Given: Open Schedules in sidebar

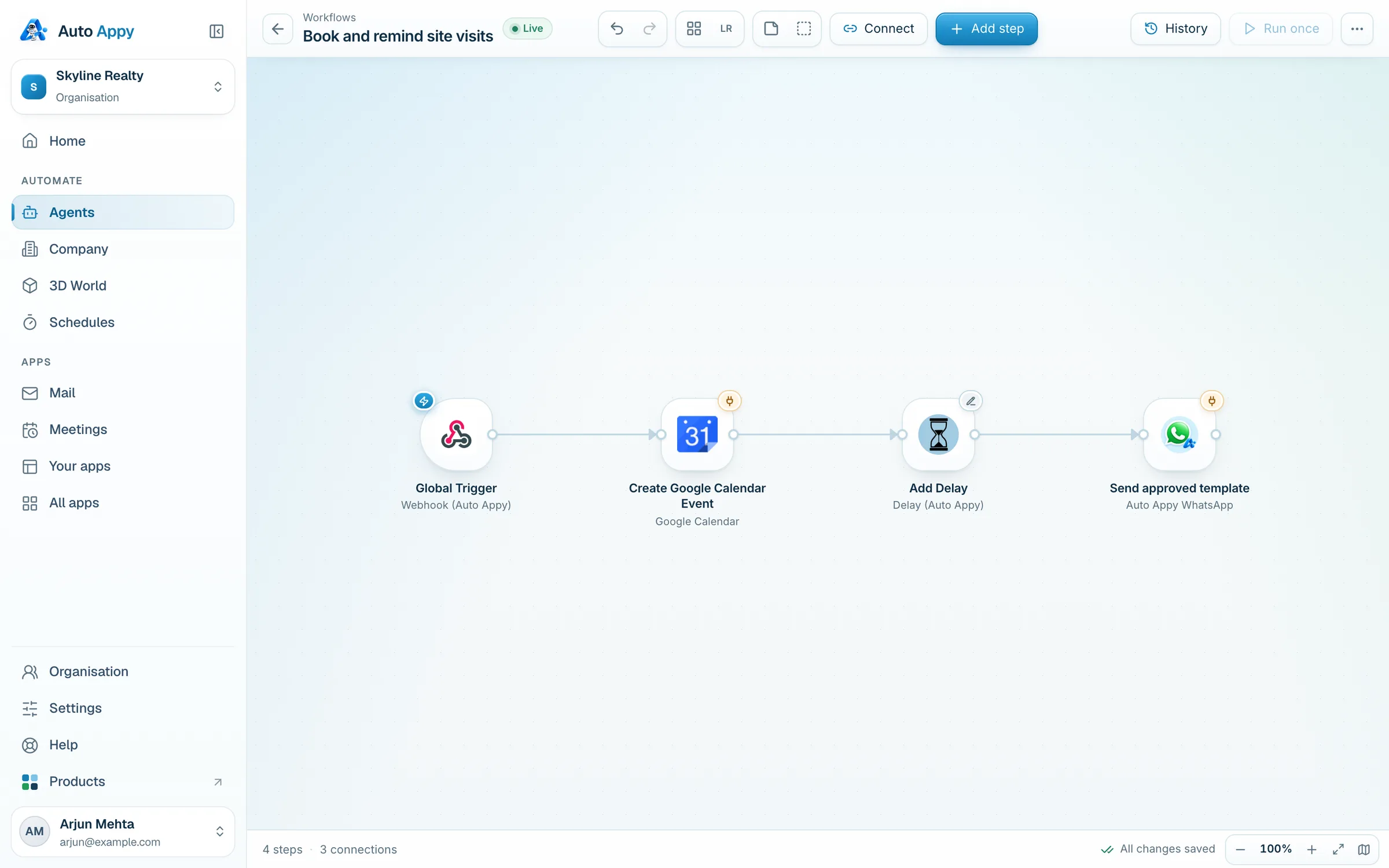Looking at the screenshot, I should coord(123,322).
